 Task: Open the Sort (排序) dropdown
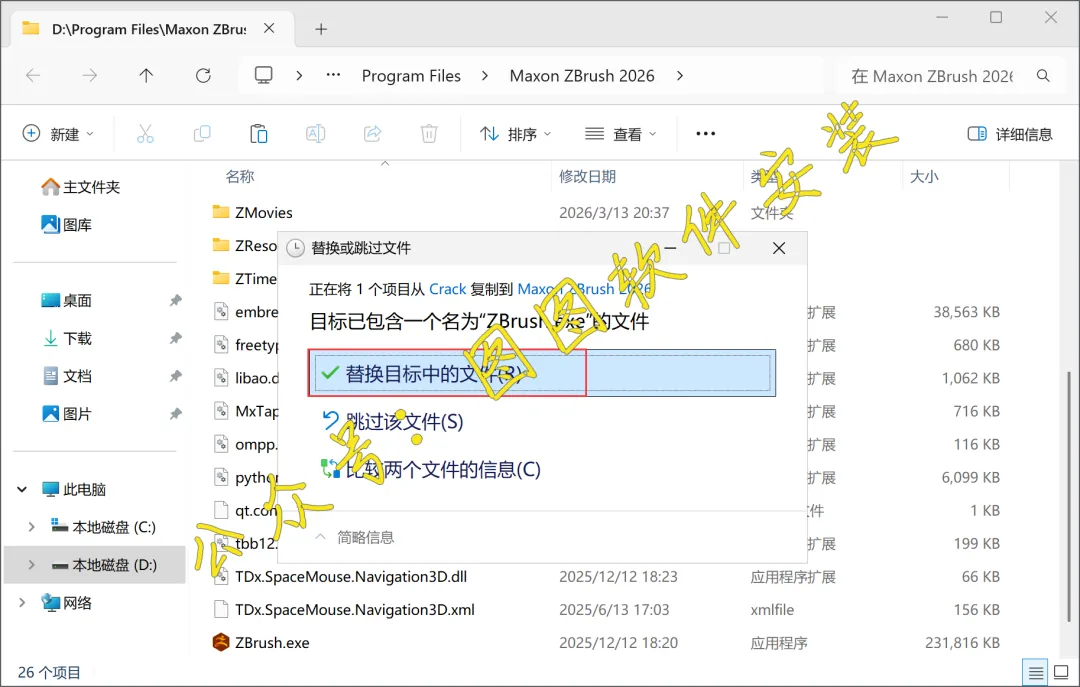tap(515, 134)
